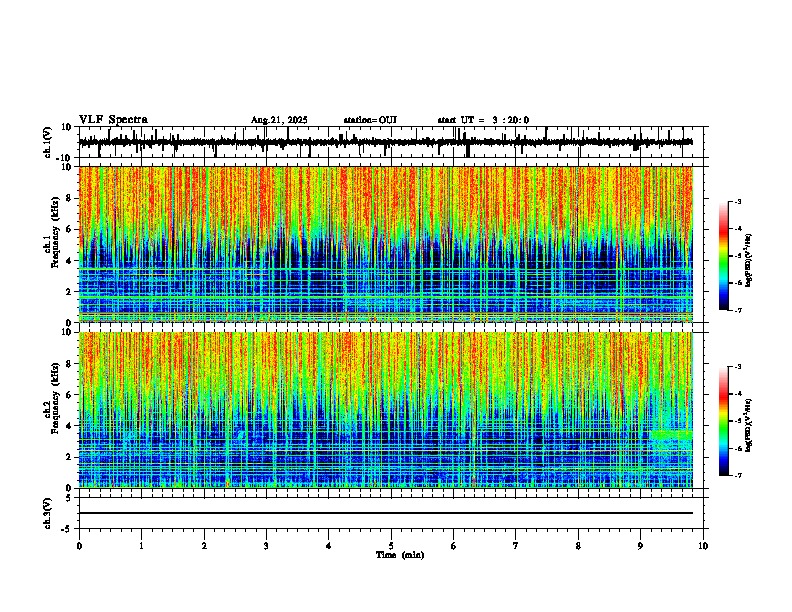This screenshot has height=612, width=792.
Task: Click the ch.2 color scale bar
Action: pos(724,421)
